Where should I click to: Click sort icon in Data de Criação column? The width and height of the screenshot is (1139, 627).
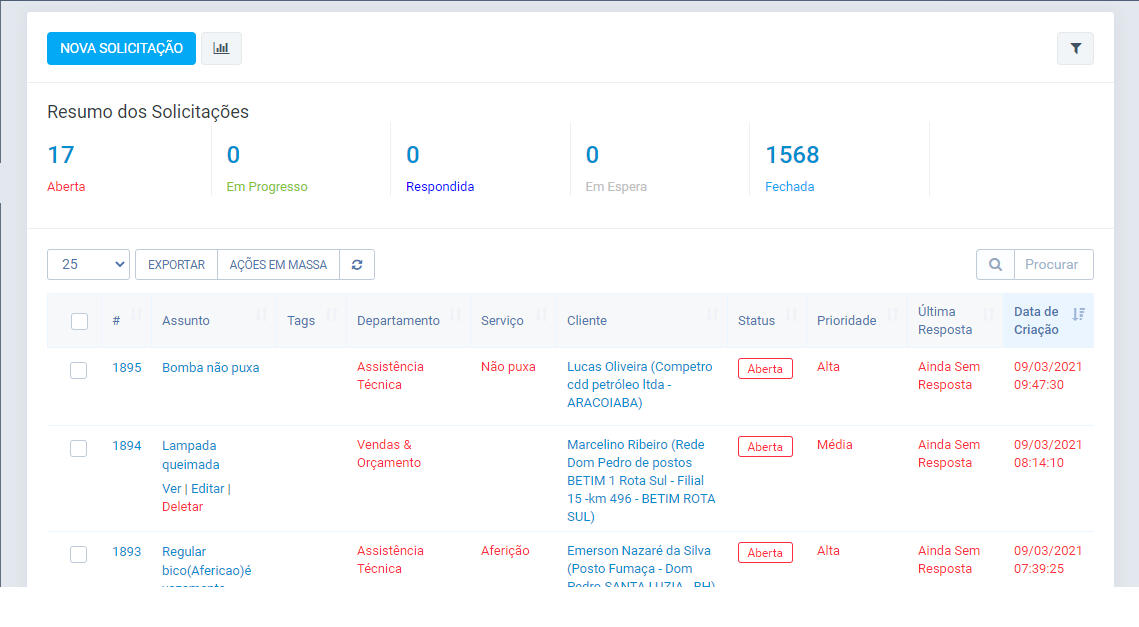(1078, 314)
